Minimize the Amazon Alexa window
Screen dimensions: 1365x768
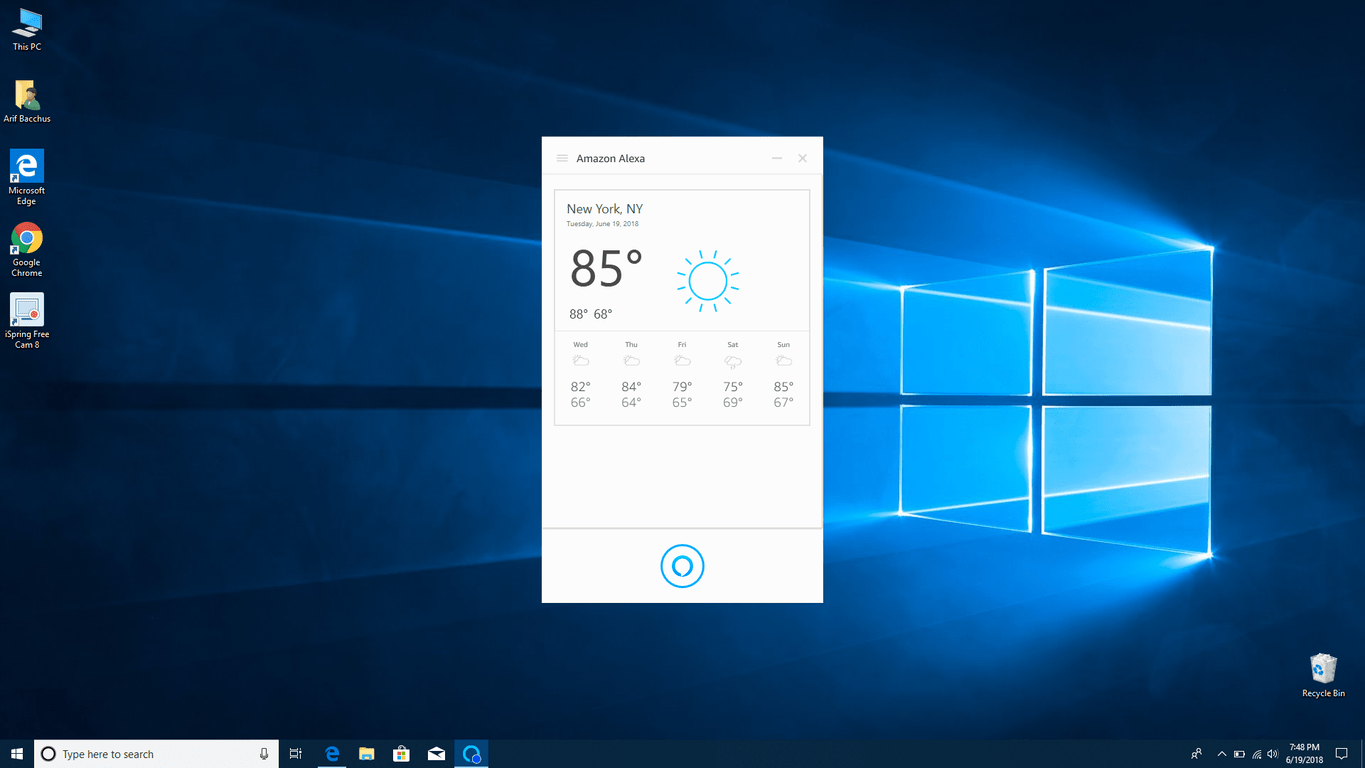tap(777, 158)
